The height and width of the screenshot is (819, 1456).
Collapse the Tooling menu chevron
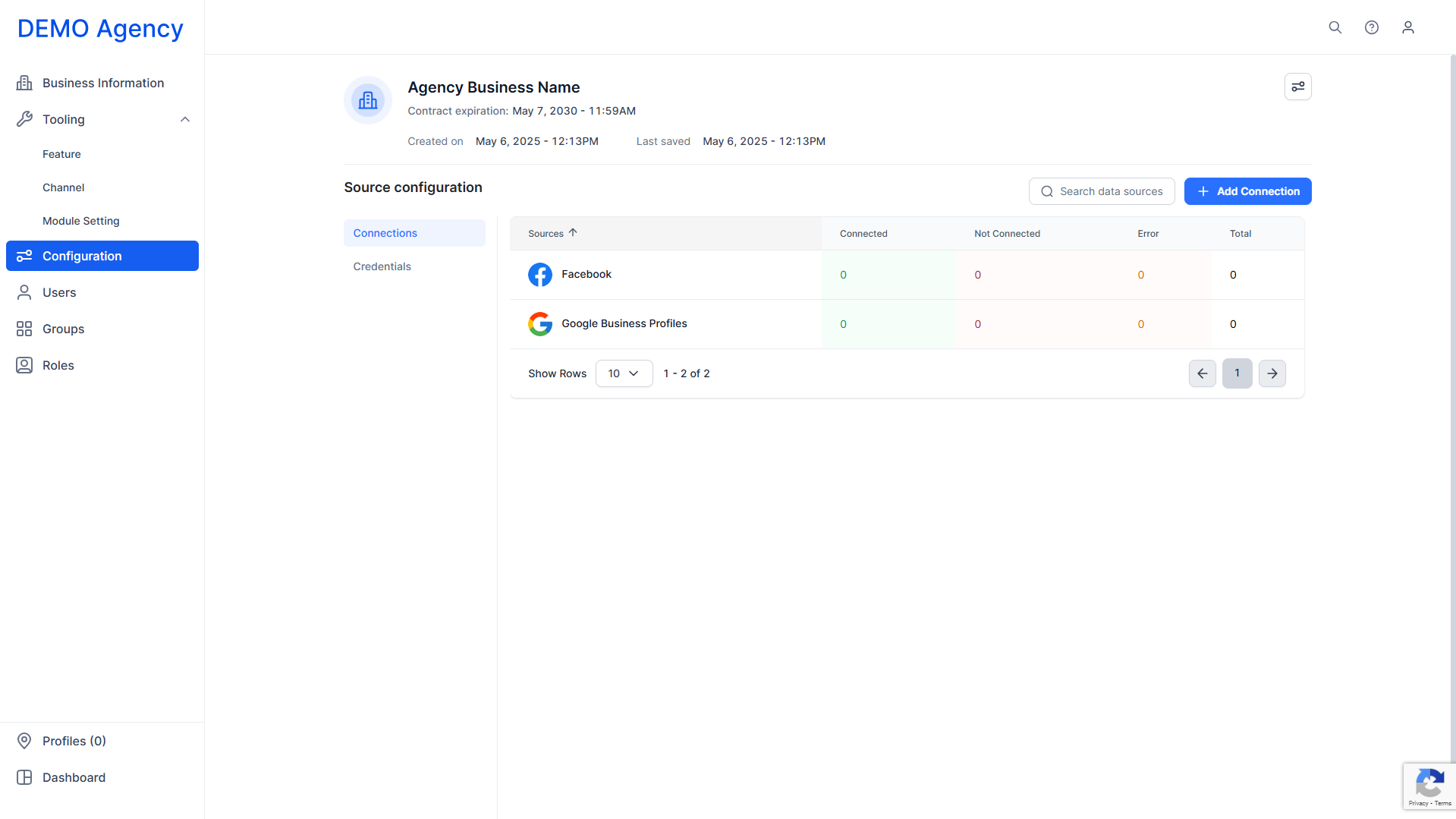tap(185, 119)
